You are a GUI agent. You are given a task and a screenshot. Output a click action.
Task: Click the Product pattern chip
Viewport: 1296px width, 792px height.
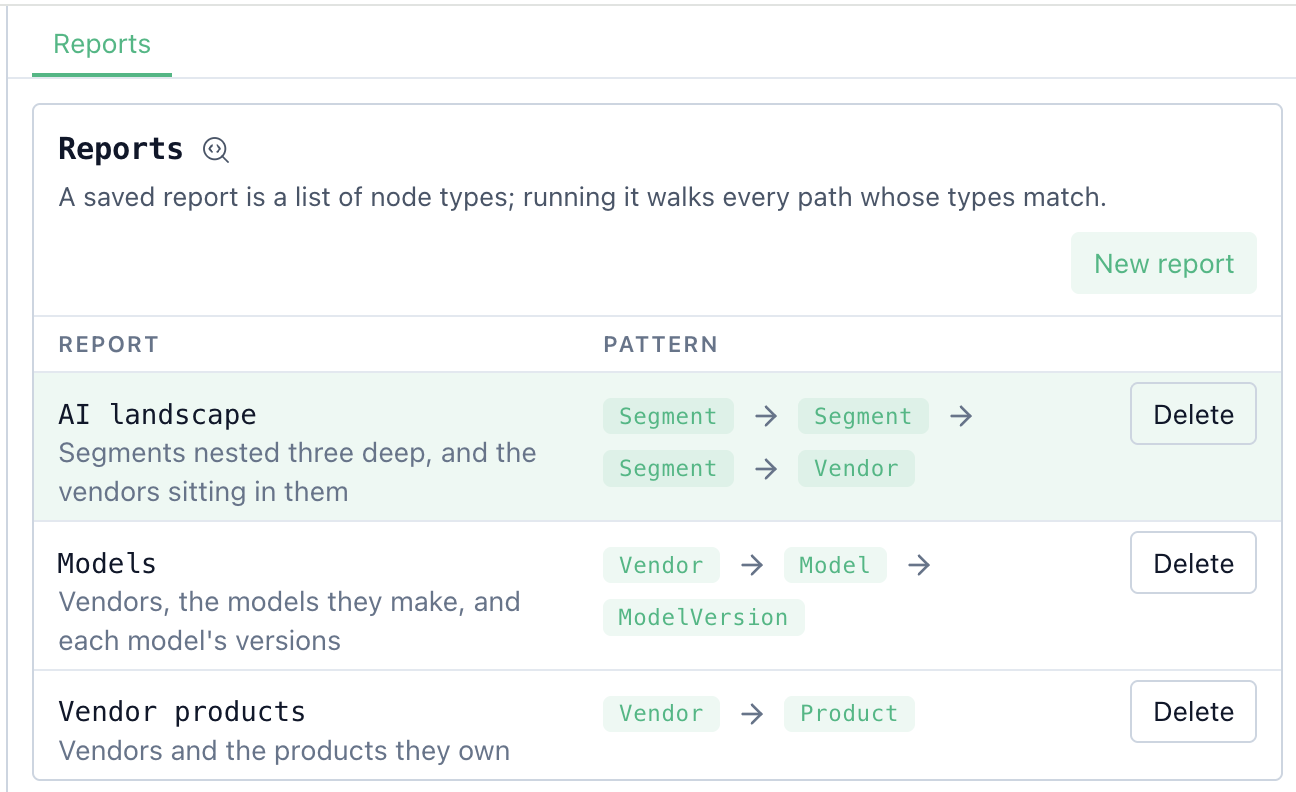pos(849,713)
